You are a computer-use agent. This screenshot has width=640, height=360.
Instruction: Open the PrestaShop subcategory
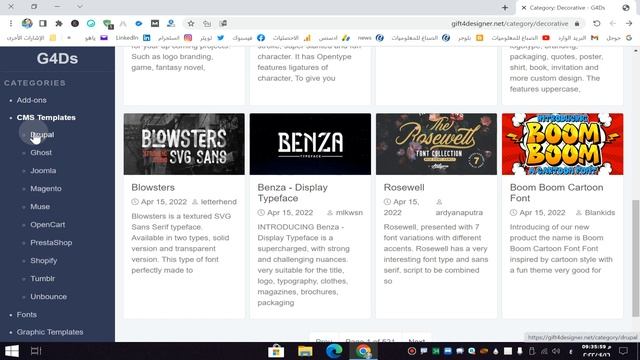pyautogui.click(x=51, y=242)
